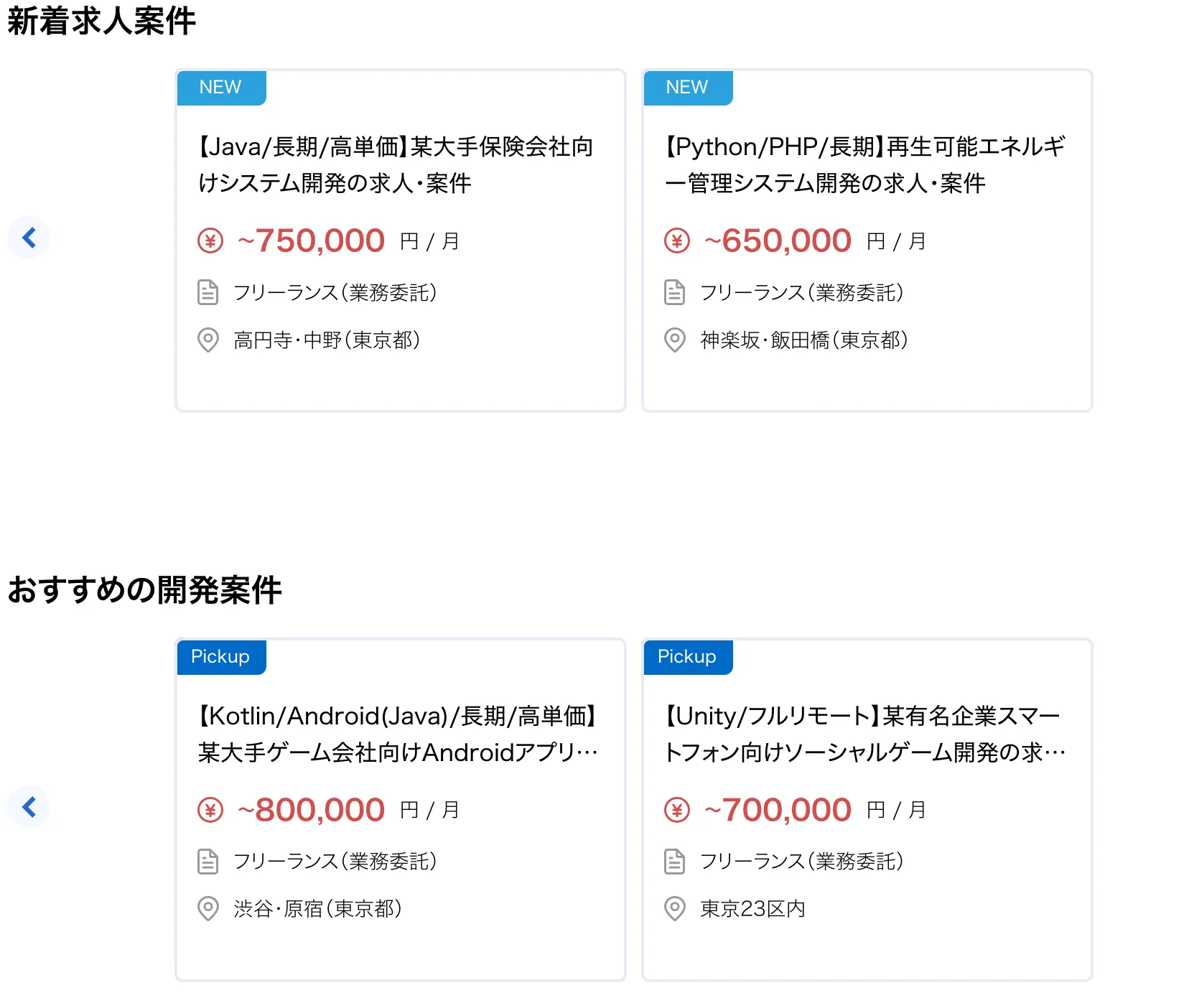This screenshot has width=1189, height=1008.
Task: Click location pin icon next to 東京23区内
Action: [x=675, y=909]
